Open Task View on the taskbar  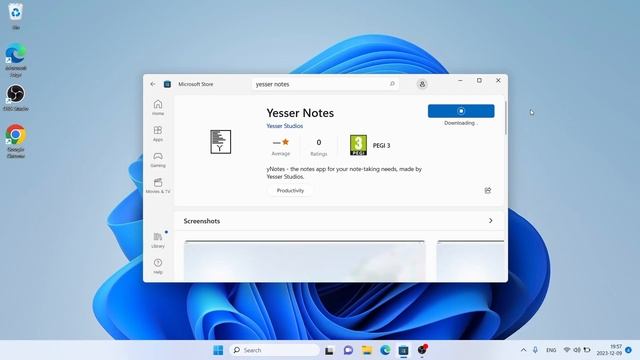(329, 350)
